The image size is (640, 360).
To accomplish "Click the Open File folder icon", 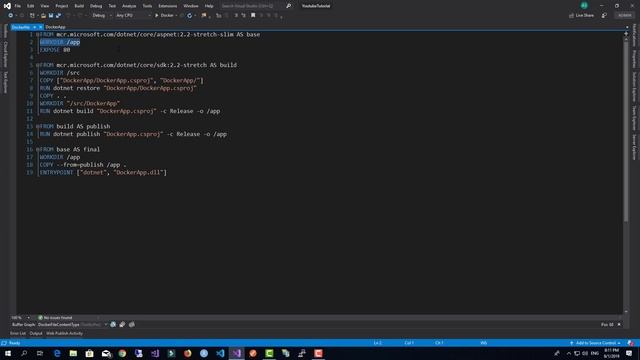I will click(43, 16).
